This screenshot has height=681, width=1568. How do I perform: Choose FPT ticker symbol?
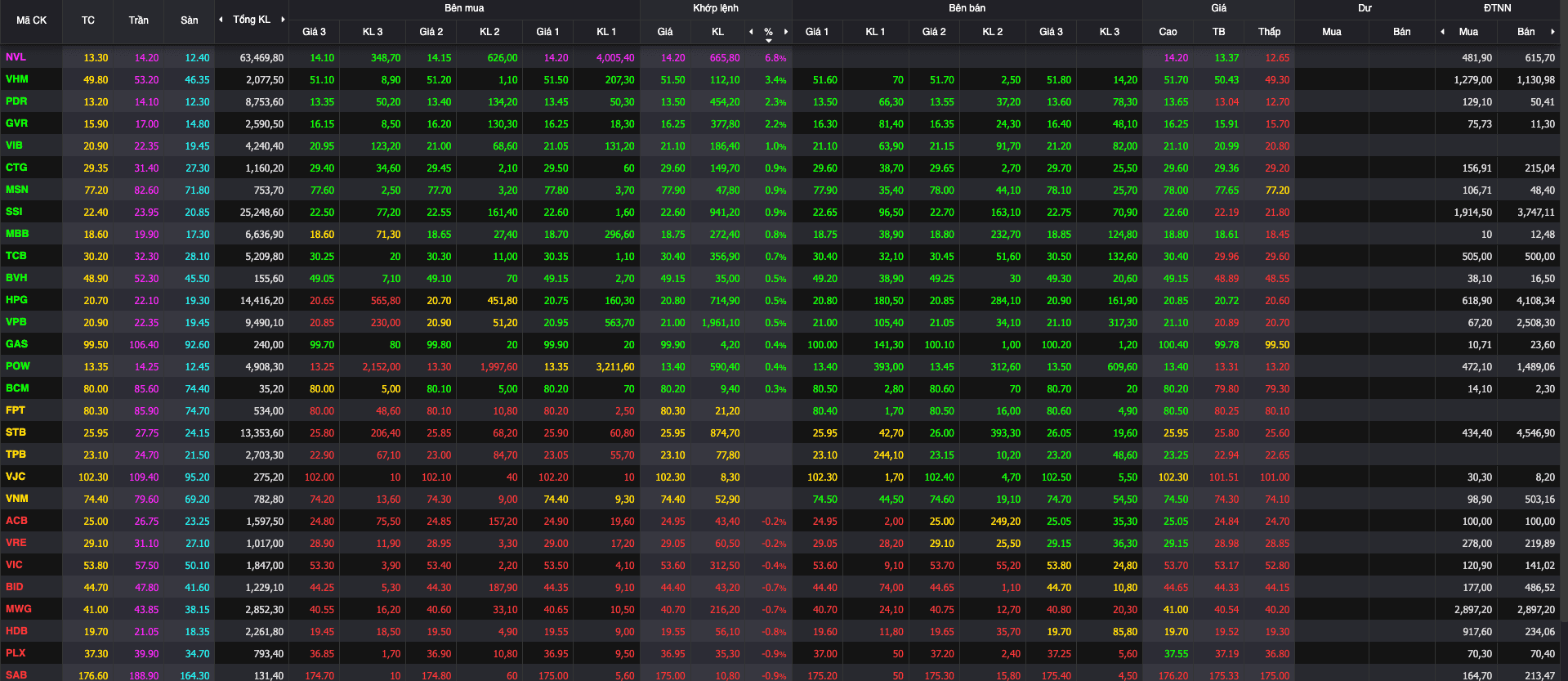click(x=15, y=410)
